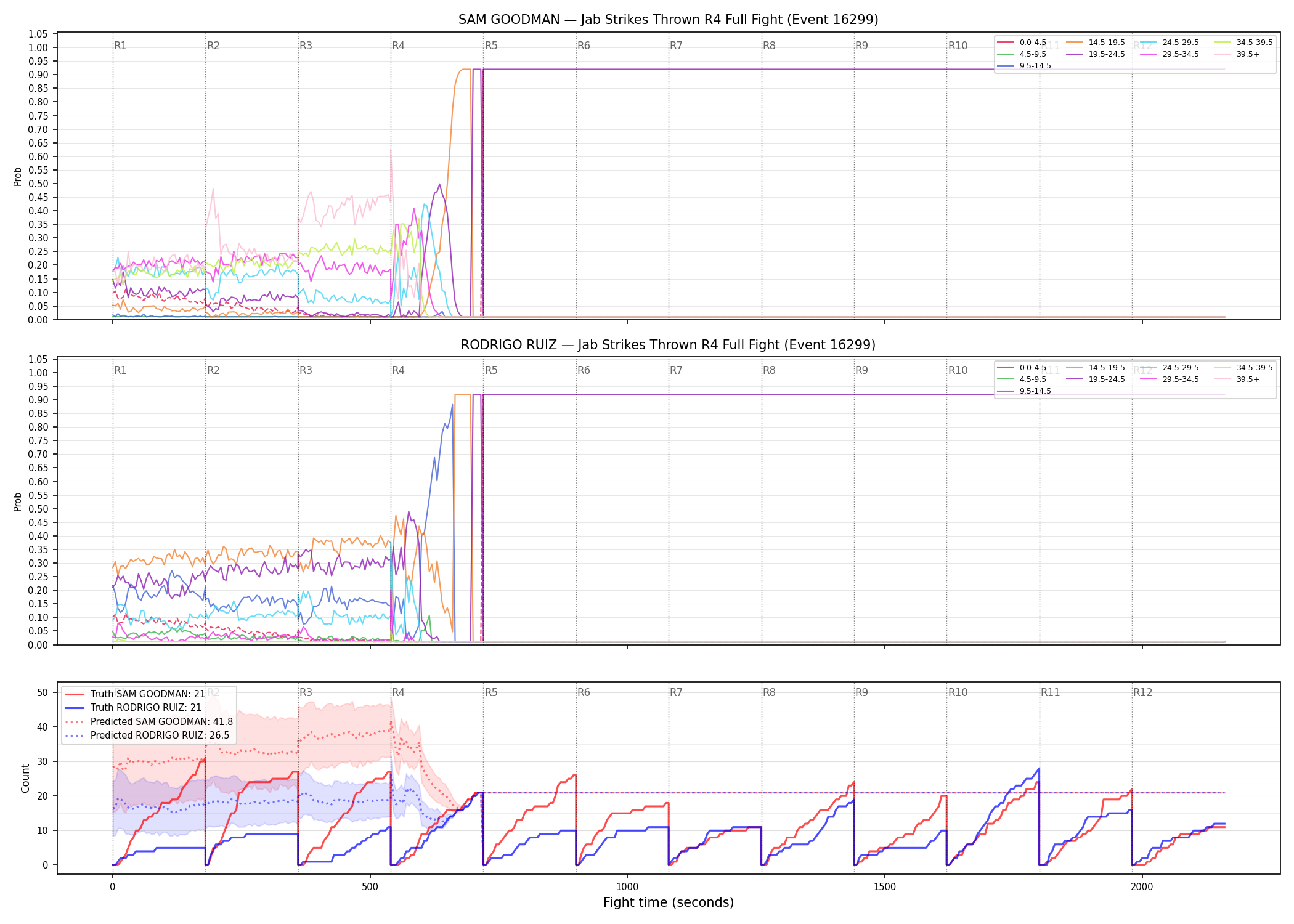The image size is (1294, 924).
Task: Select '39.5+' legend entry in RODRIGO RUIZ chart
Action: pyautogui.click(x=1237, y=379)
